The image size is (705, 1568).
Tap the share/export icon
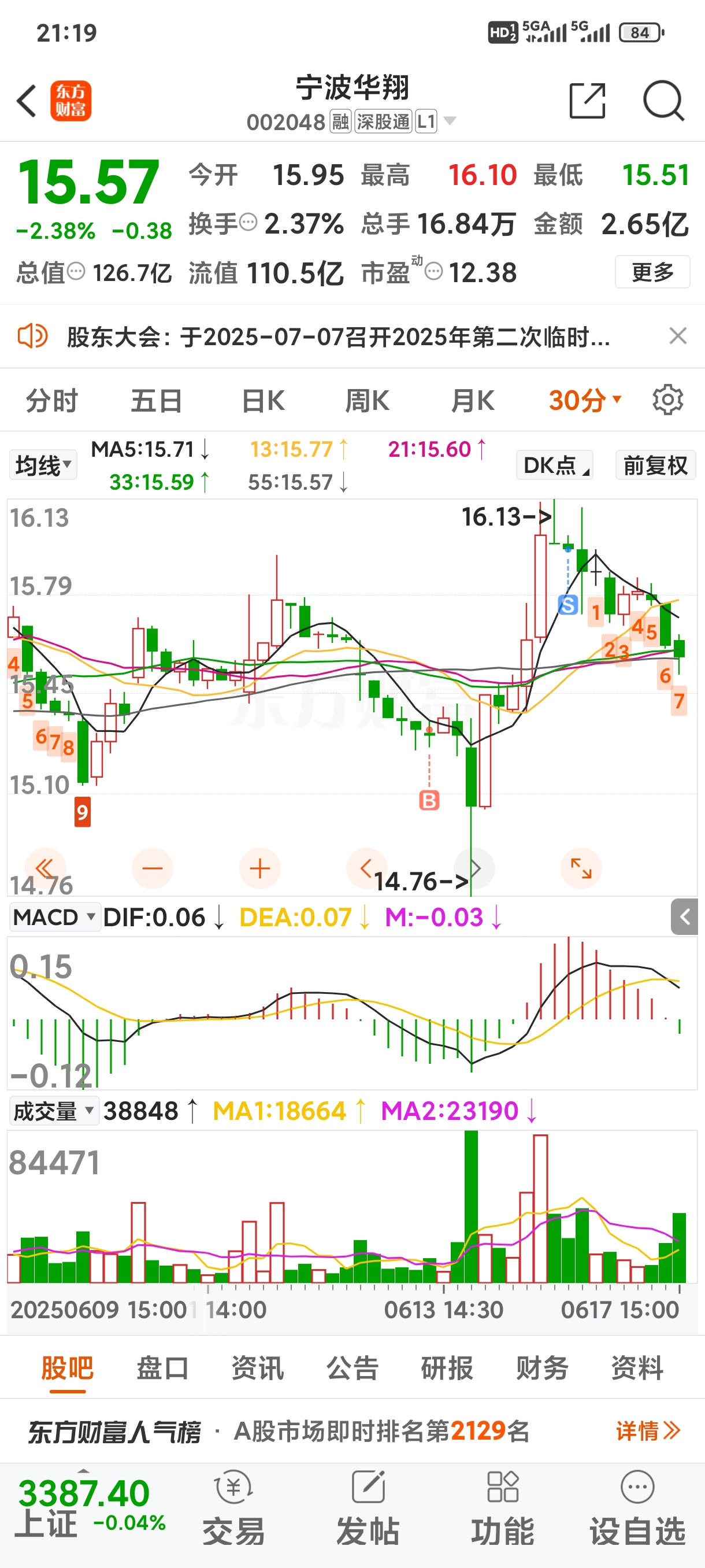click(x=587, y=101)
